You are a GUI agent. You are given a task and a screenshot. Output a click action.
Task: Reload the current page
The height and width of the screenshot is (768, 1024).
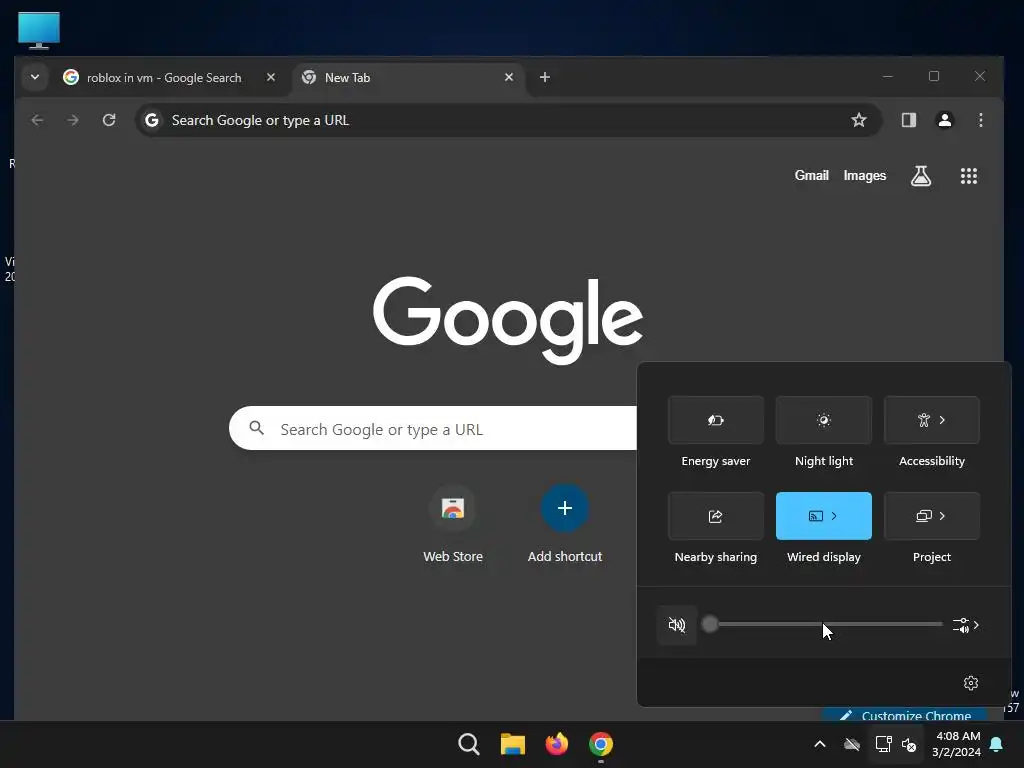coord(109,120)
